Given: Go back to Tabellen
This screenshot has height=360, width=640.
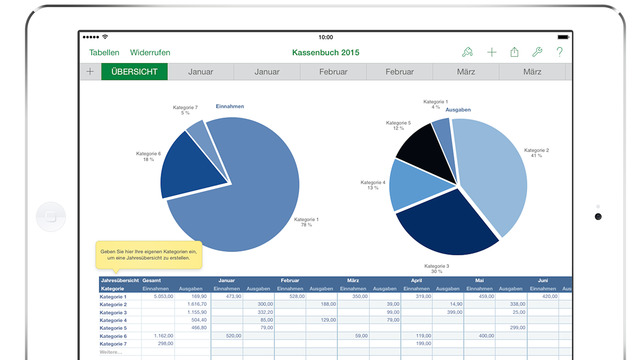Looking at the screenshot, I should pos(104,53).
